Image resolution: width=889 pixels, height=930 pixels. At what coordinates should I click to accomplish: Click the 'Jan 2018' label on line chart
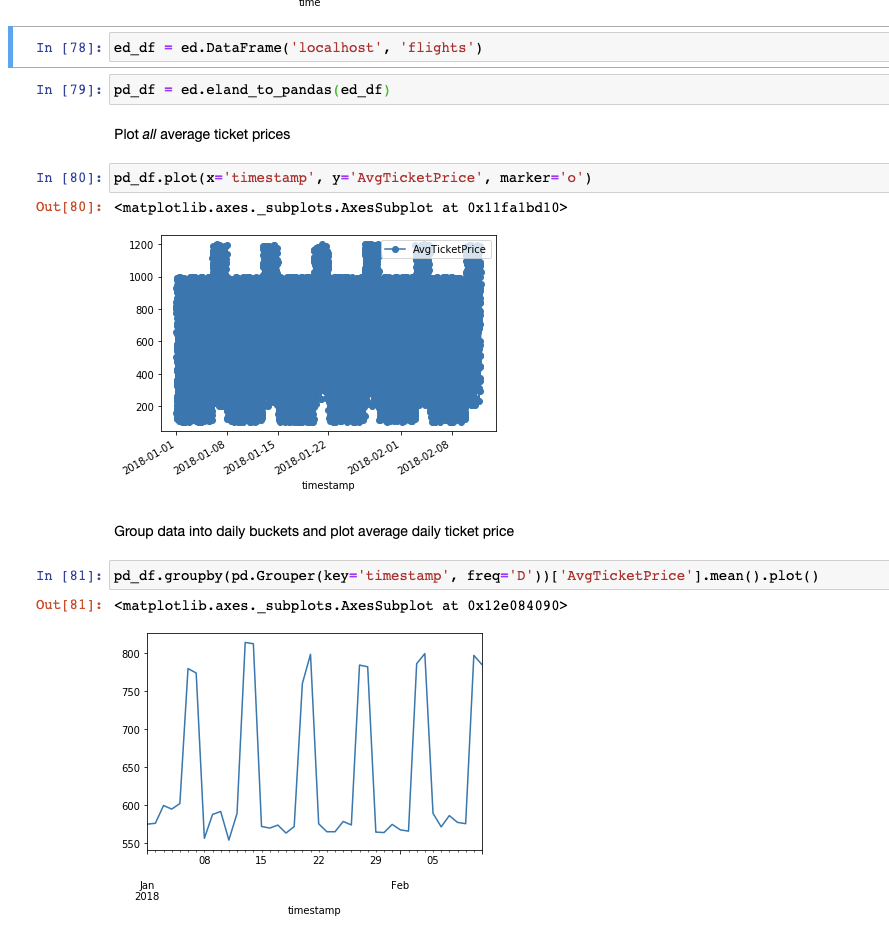click(x=147, y=891)
